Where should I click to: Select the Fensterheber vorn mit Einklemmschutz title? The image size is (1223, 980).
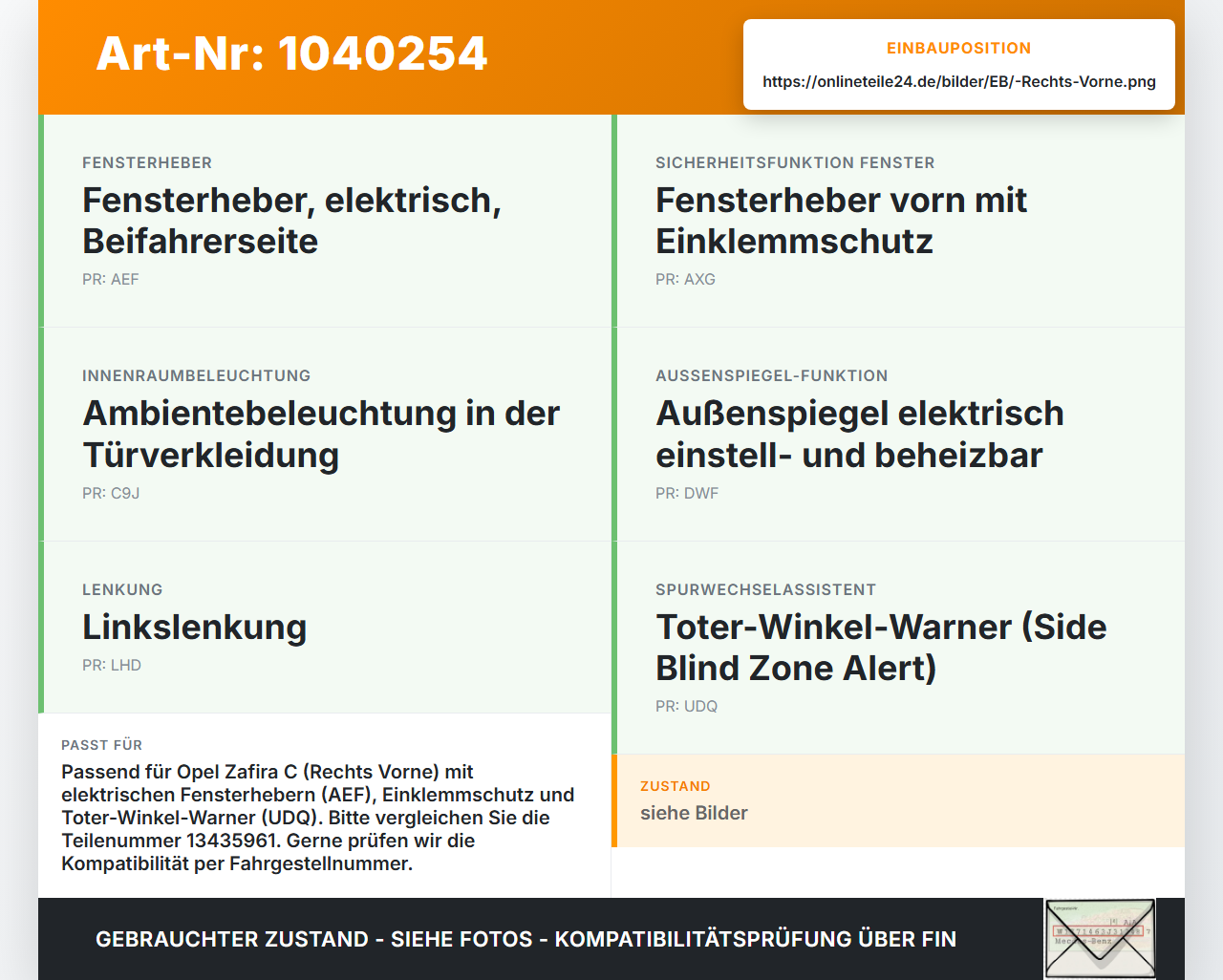pyautogui.click(x=841, y=221)
